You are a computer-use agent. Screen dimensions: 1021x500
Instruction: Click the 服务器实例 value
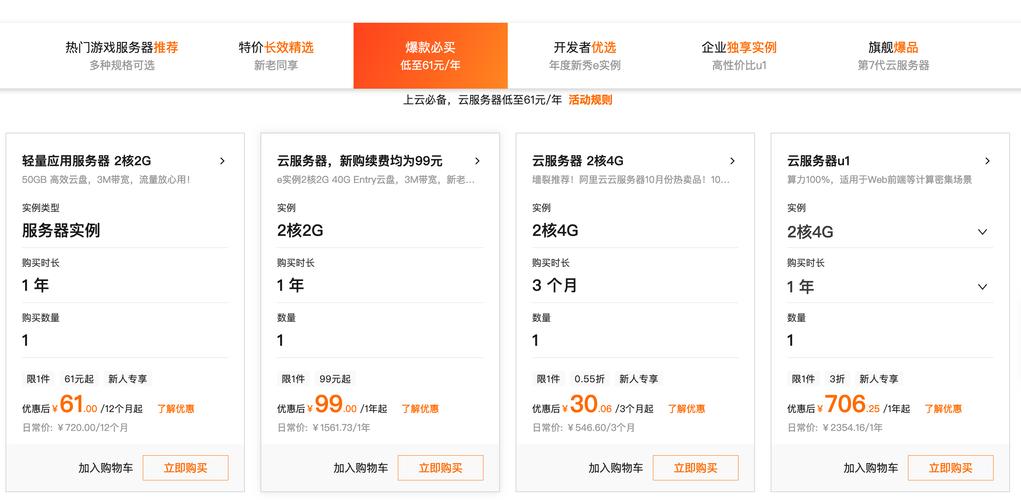pyautogui.click(x=61, y=230)
